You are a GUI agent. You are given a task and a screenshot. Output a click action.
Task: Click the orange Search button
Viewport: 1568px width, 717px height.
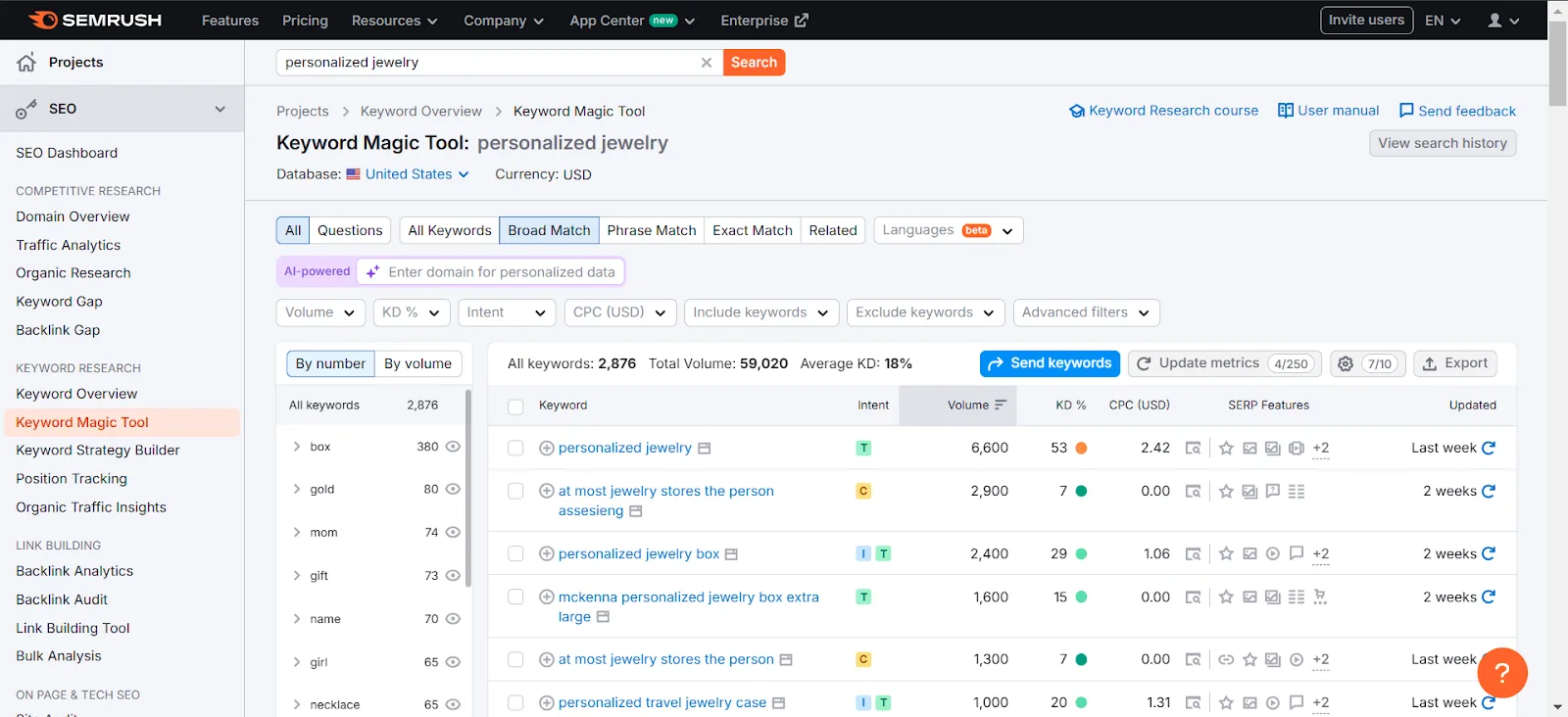pos(754,62)
